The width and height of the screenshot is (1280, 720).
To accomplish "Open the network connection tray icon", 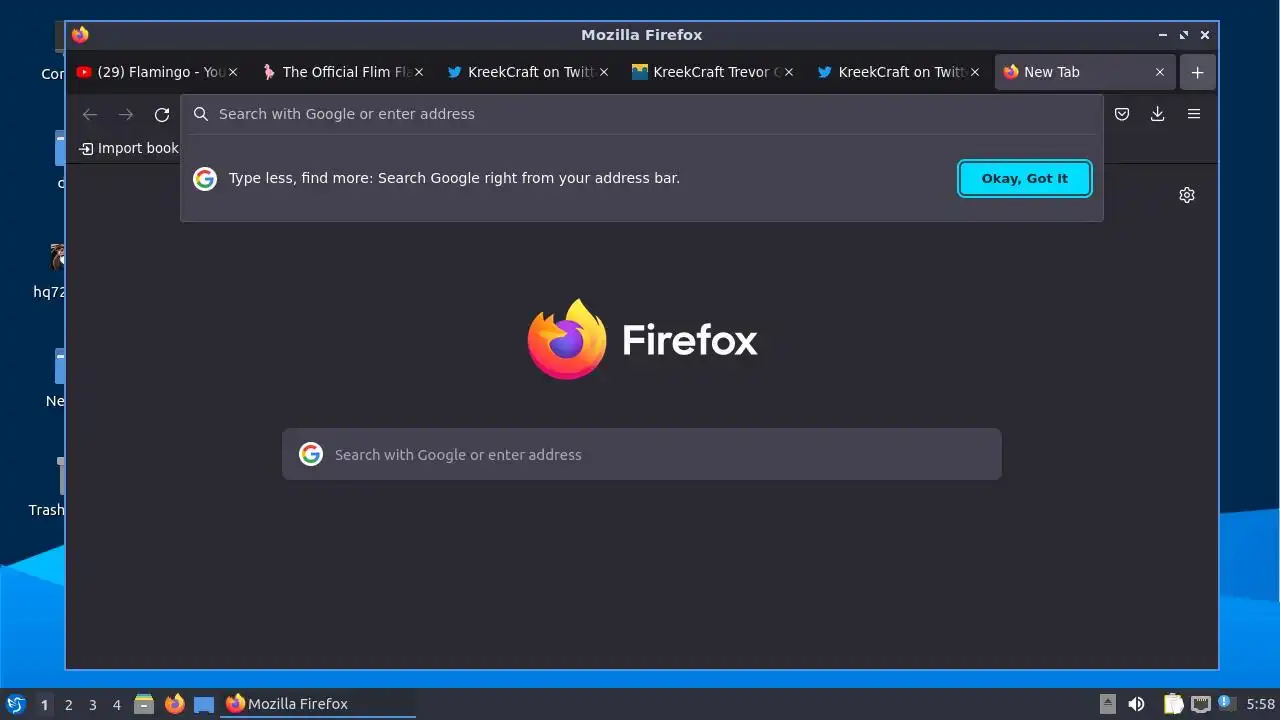I will [1201, 704].
